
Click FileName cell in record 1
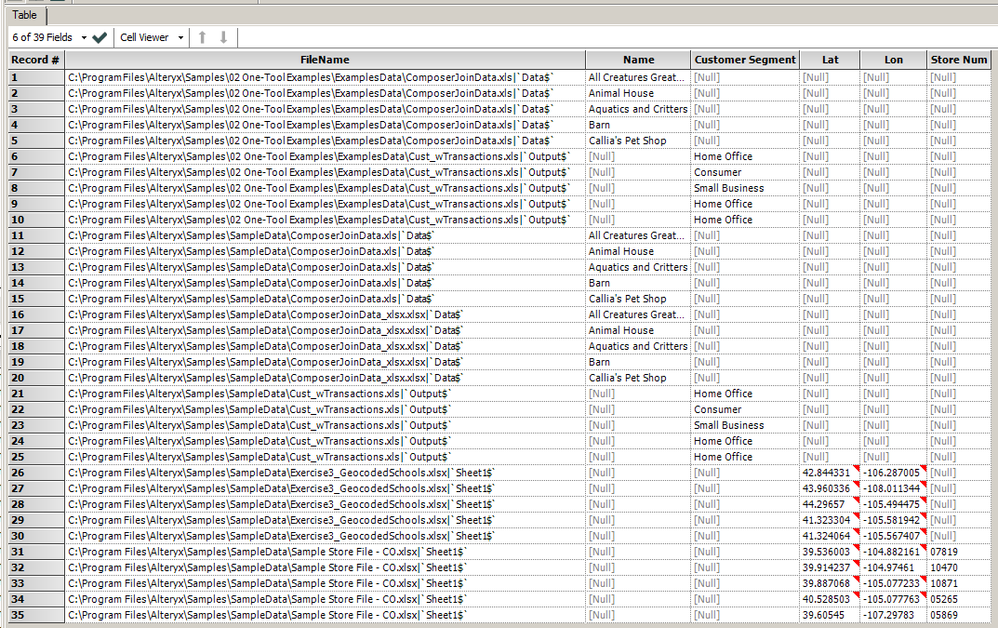[325, 78]
